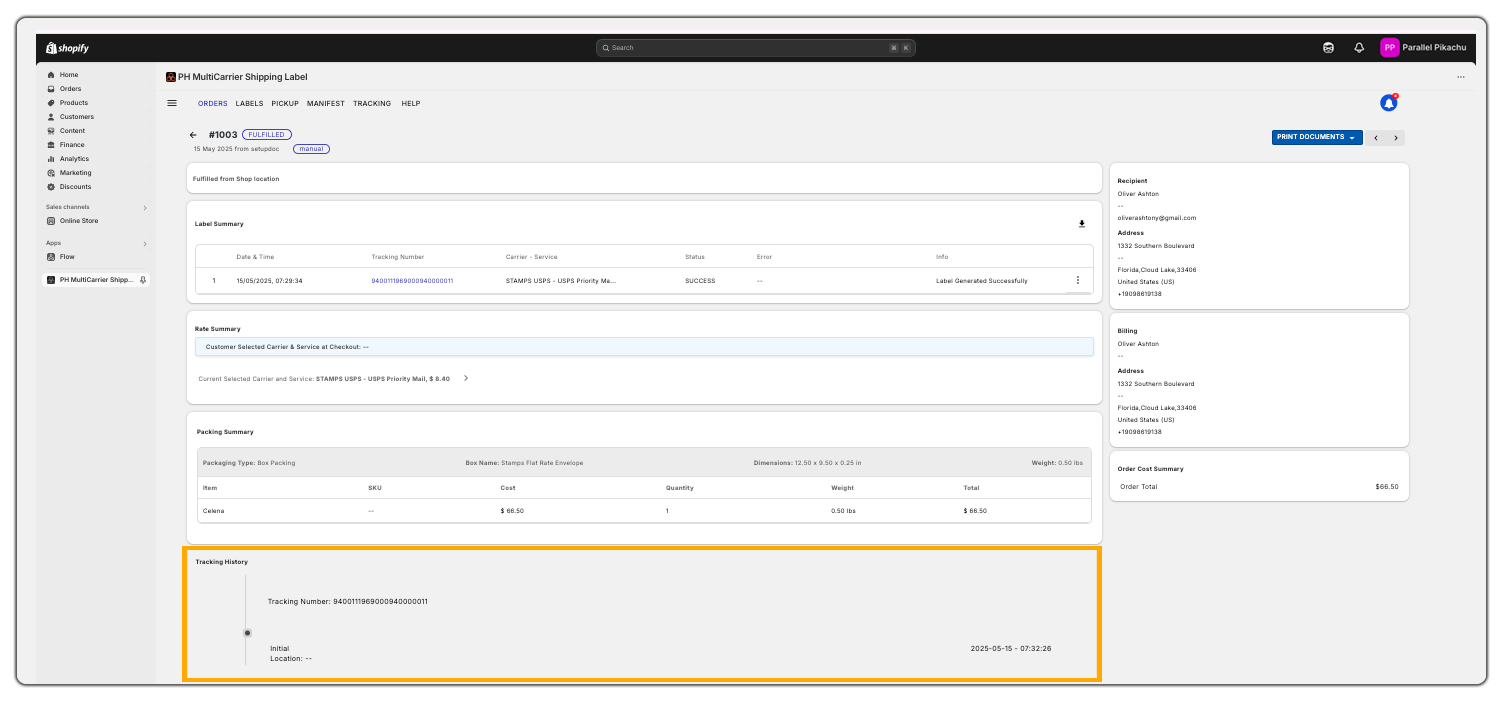Click the STAMPS USPS carrier service cell
This screenshot has height=709, width=1506.
click(561, 281)
